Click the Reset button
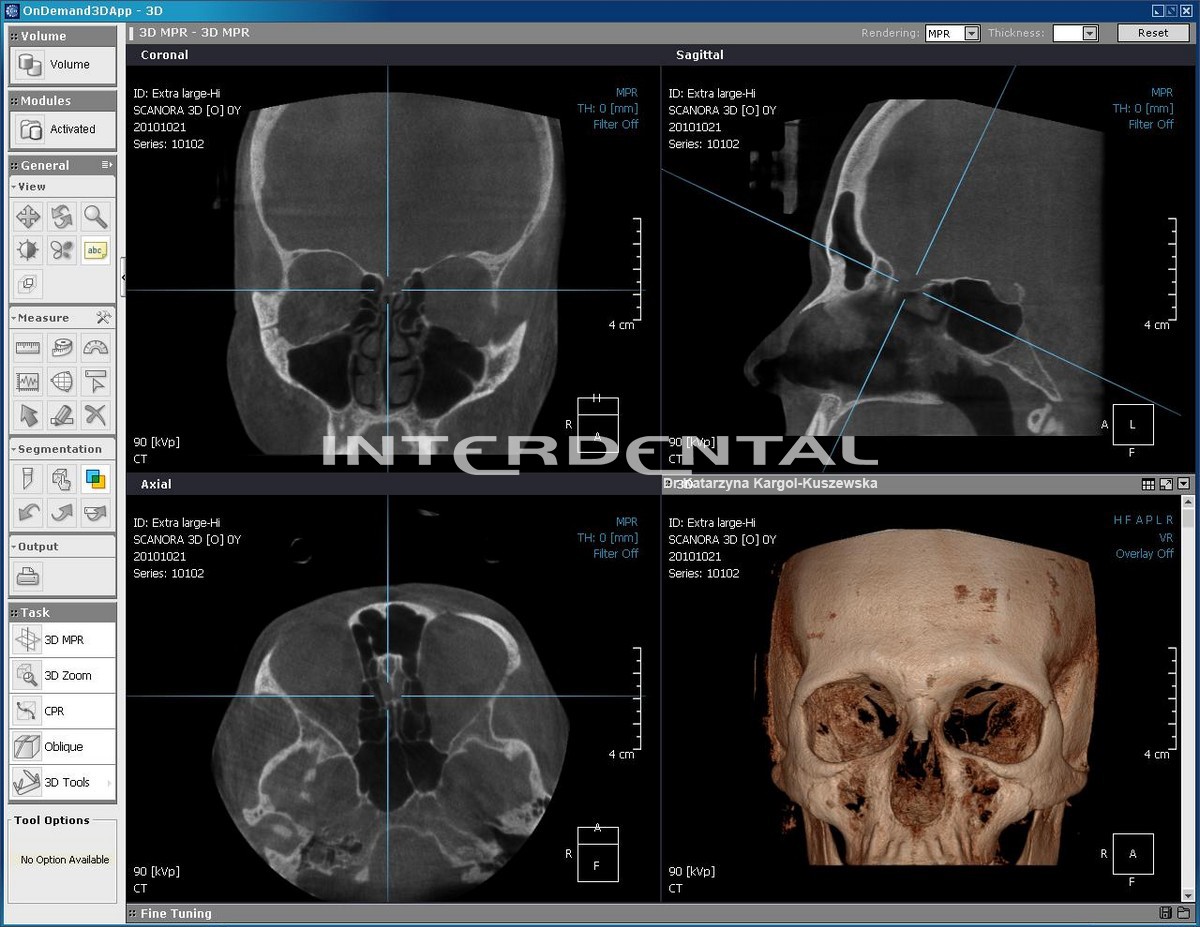This screenshot has height=927, width=1200. pyautogui.click(x=1152, y=33)
